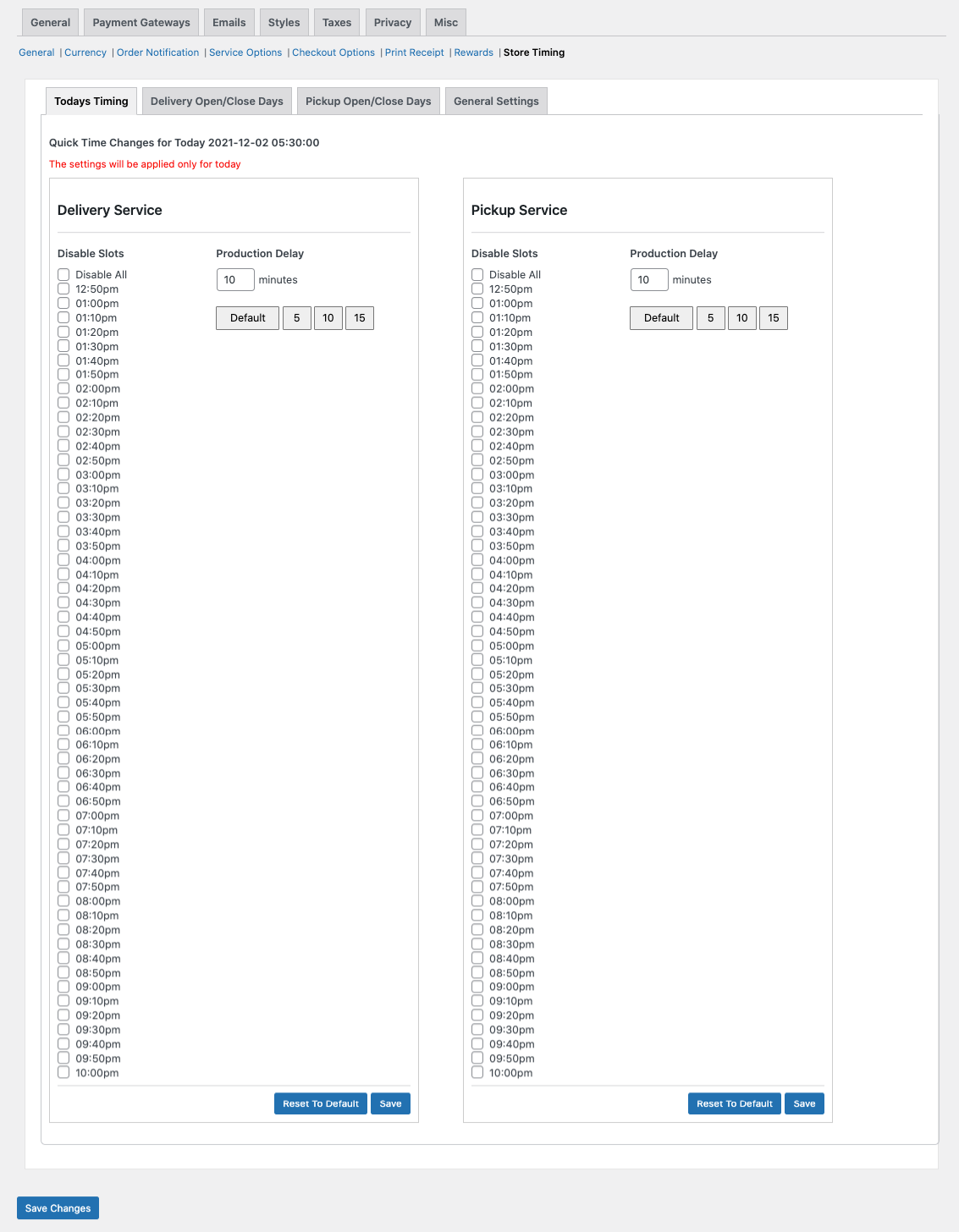
Task: Check Disable All under Delivery Service
Action: click(63, 275)
